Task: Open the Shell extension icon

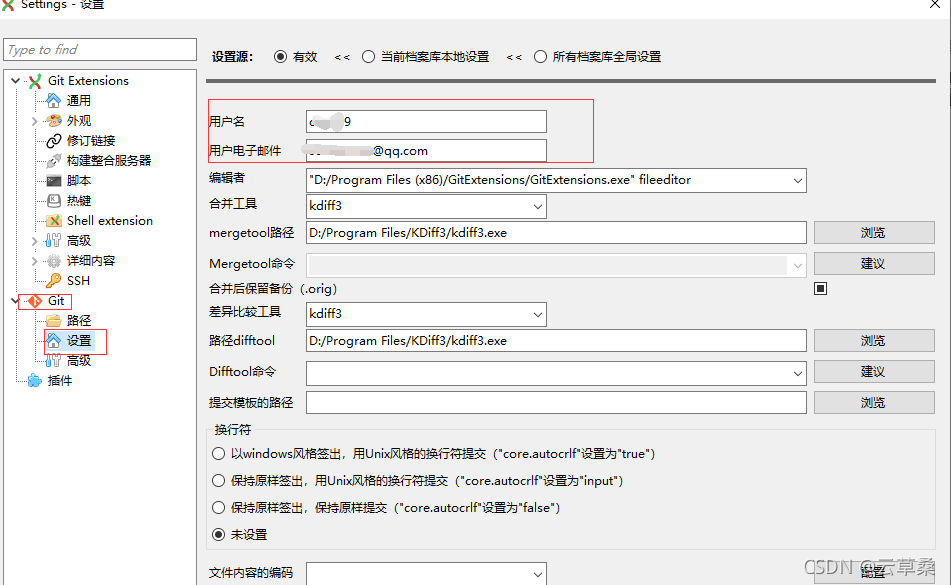Action: (54, 221)
